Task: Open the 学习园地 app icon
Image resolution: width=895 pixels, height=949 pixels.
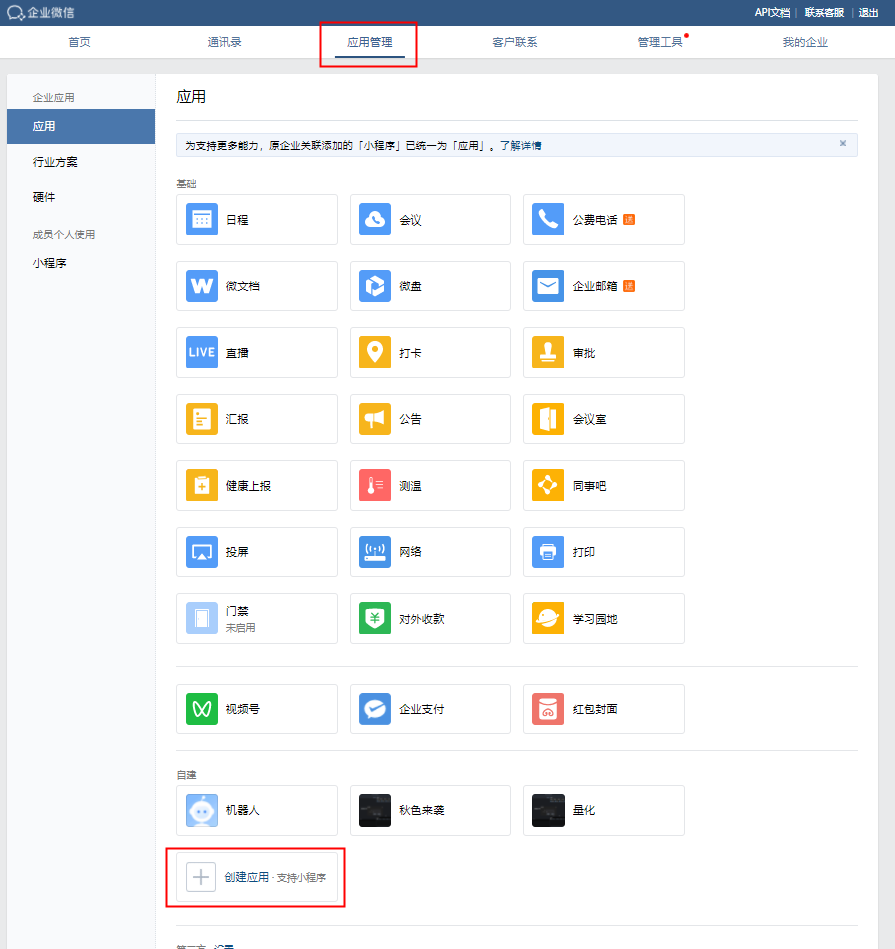Action: [x=548, y=618]
